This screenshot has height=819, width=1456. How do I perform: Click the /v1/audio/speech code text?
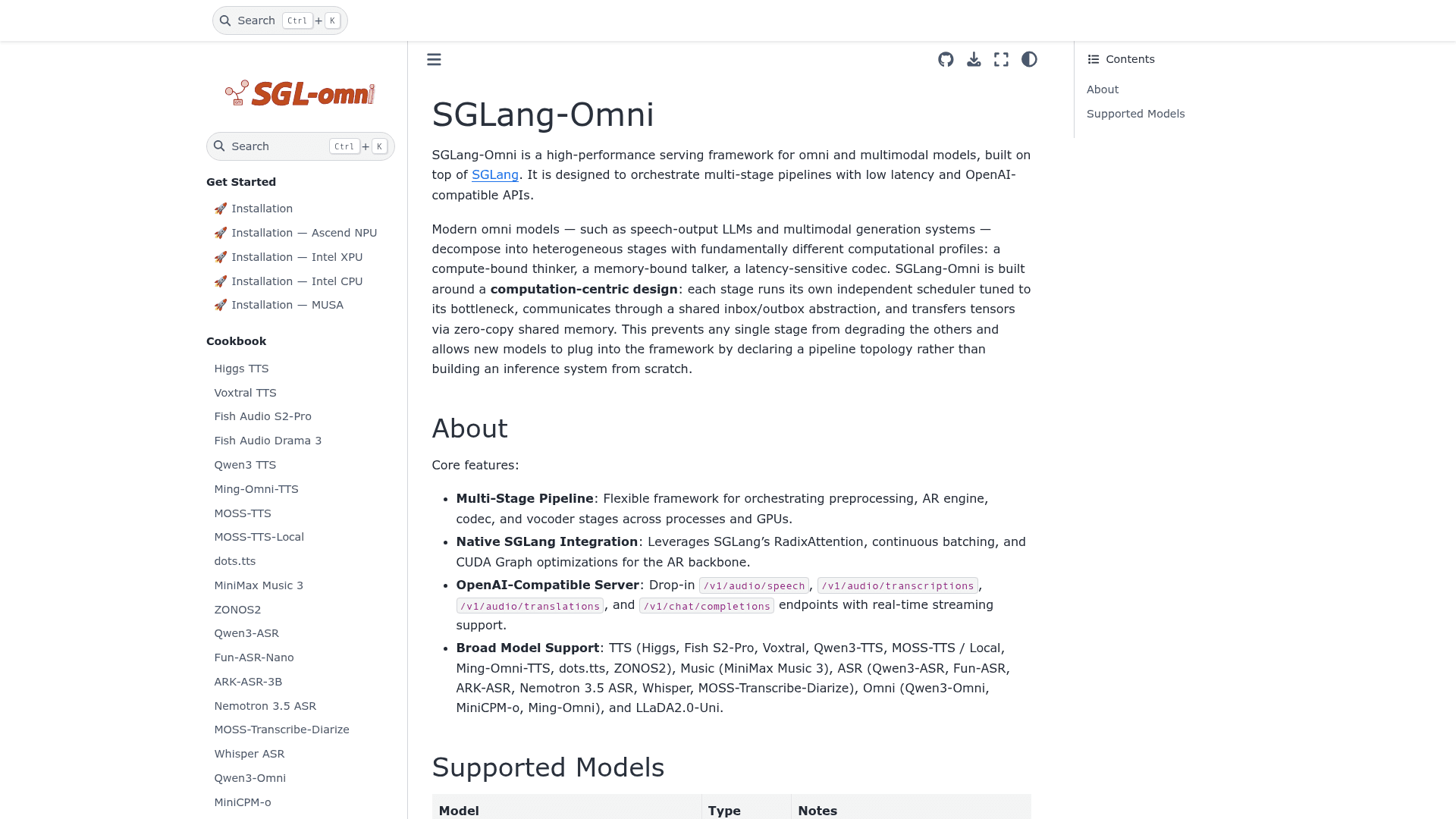point(754,585)
